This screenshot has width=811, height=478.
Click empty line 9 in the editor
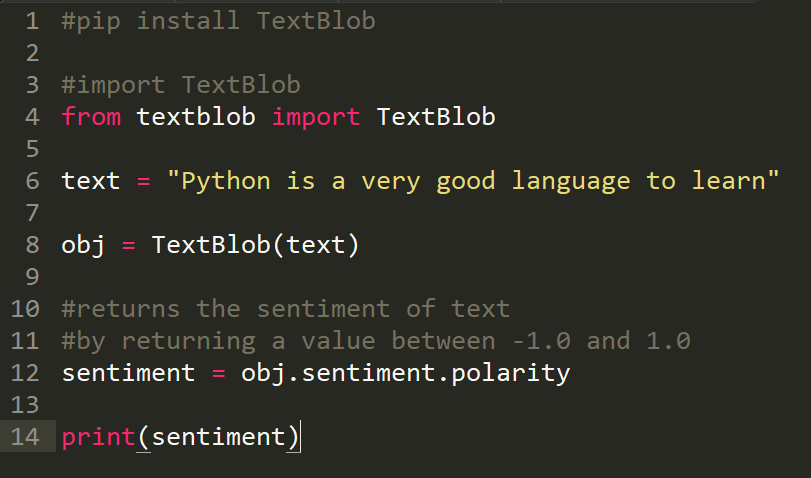(x=414, y=277)
